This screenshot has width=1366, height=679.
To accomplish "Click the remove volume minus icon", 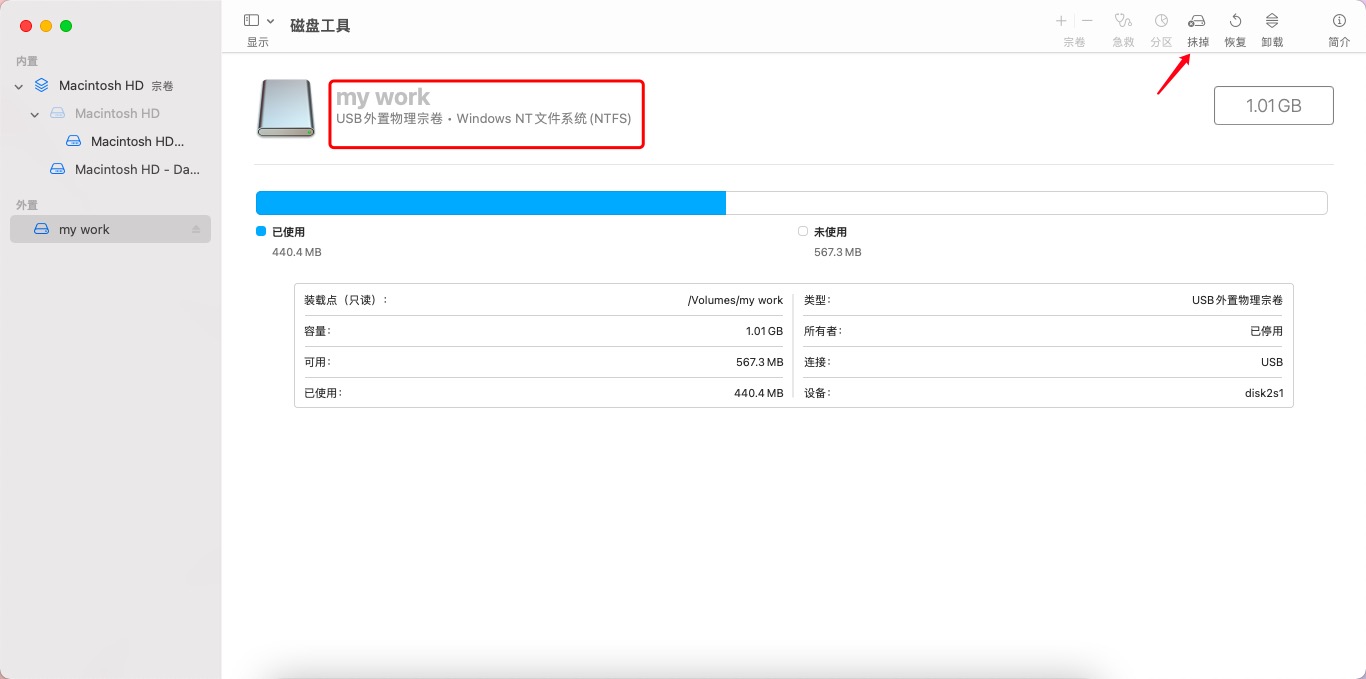I will click(1085, 19).
